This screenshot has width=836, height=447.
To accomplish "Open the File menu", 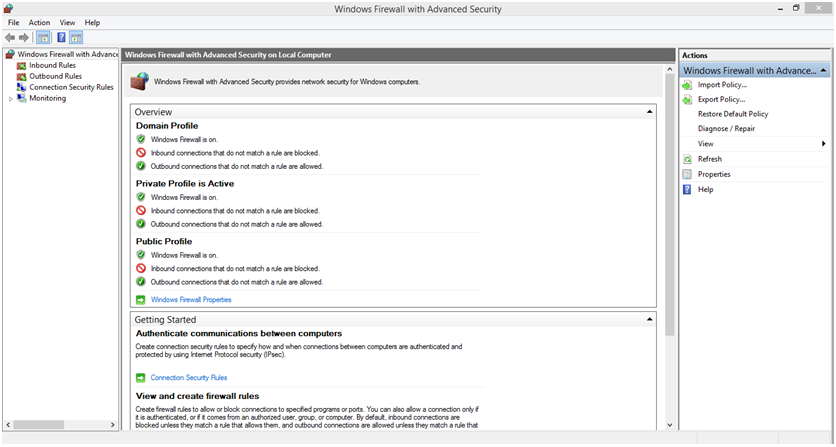I will [13, 22].
